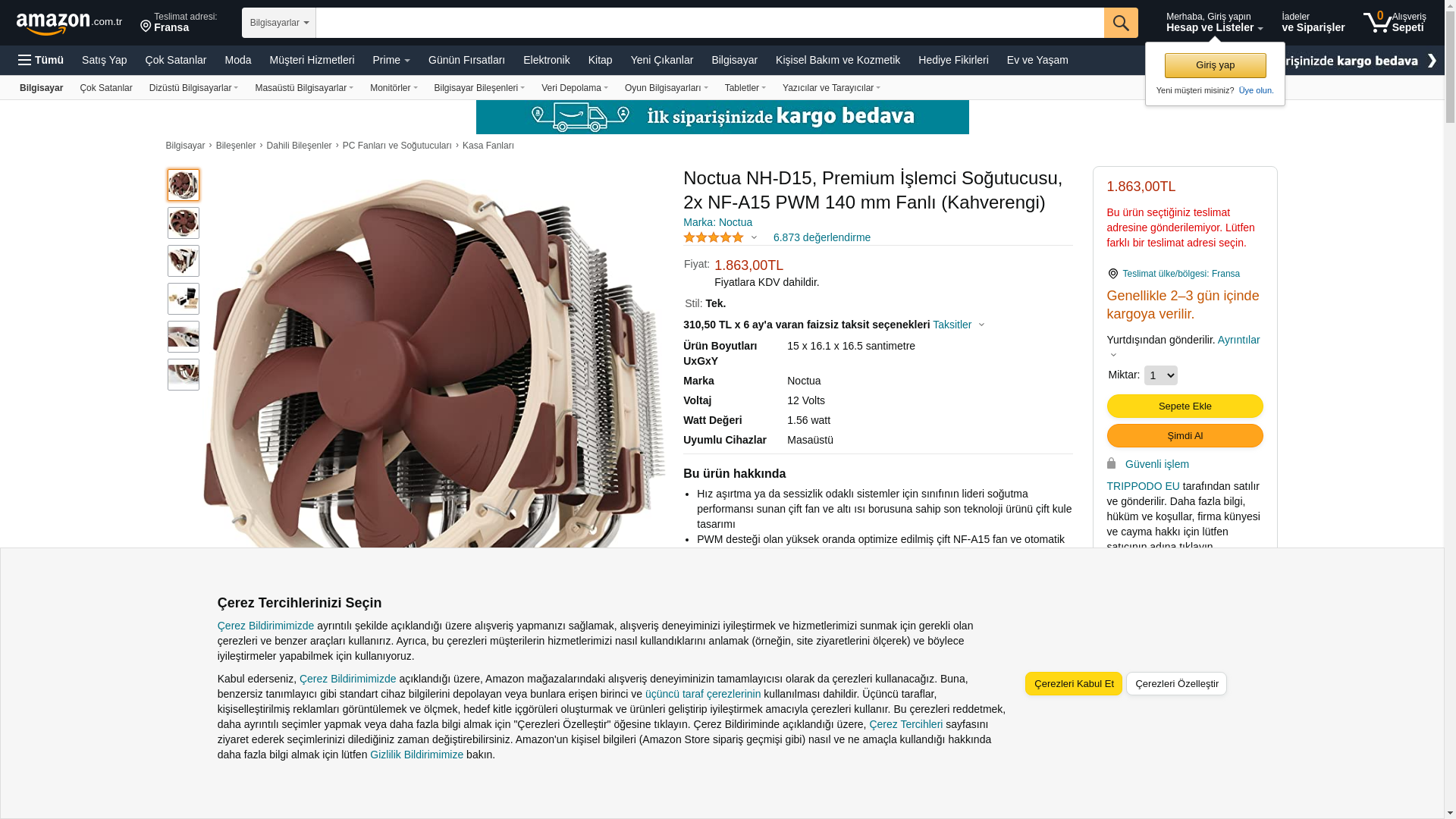Image resolution: width=1456 pixels, height=819 pixels.
Task: Open the Amazon.com.tr home logo
Action: point(69,24)
